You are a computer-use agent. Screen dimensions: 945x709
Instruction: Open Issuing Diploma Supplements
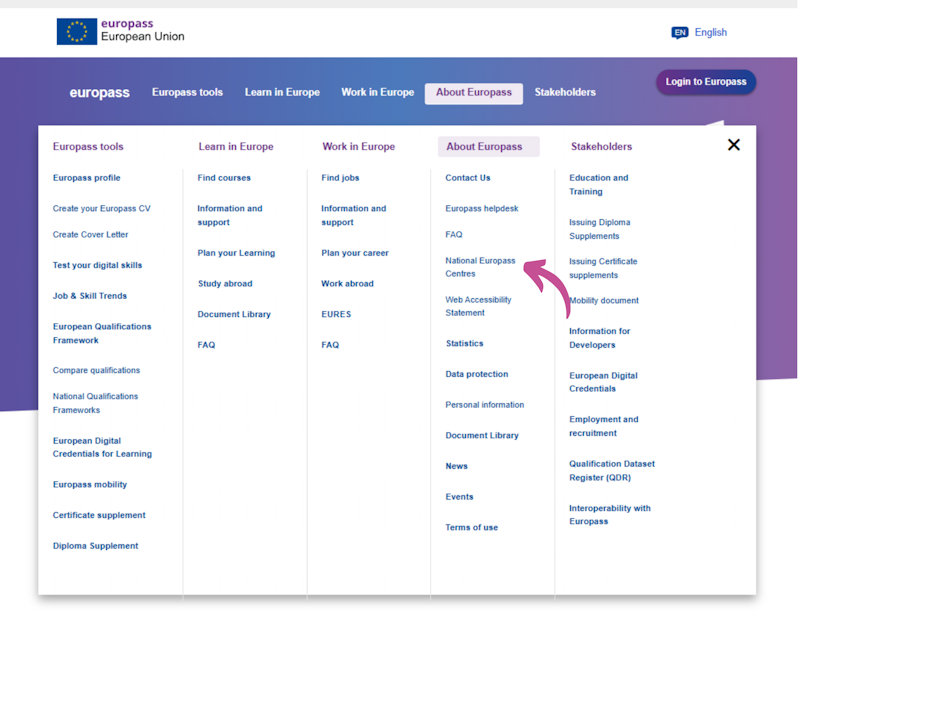click(x=600, y=229)
